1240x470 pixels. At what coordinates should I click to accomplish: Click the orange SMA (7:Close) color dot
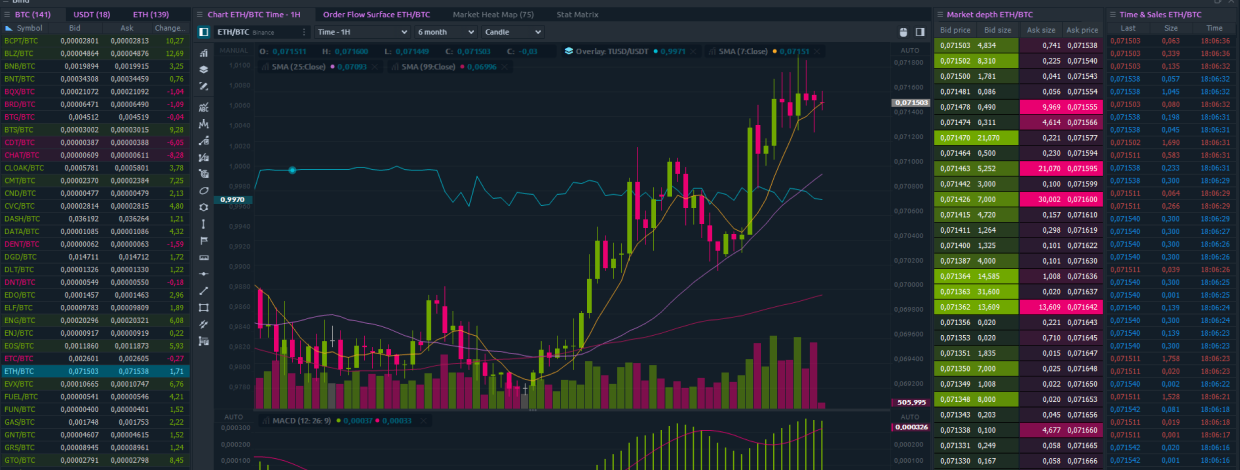775,51
